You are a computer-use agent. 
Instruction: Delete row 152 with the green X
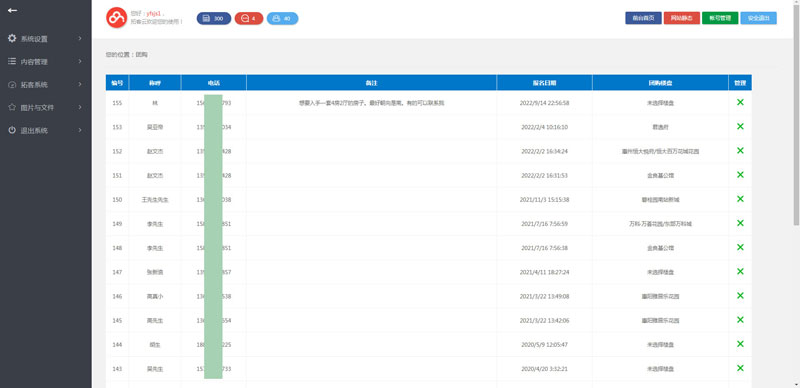(740, 151)
